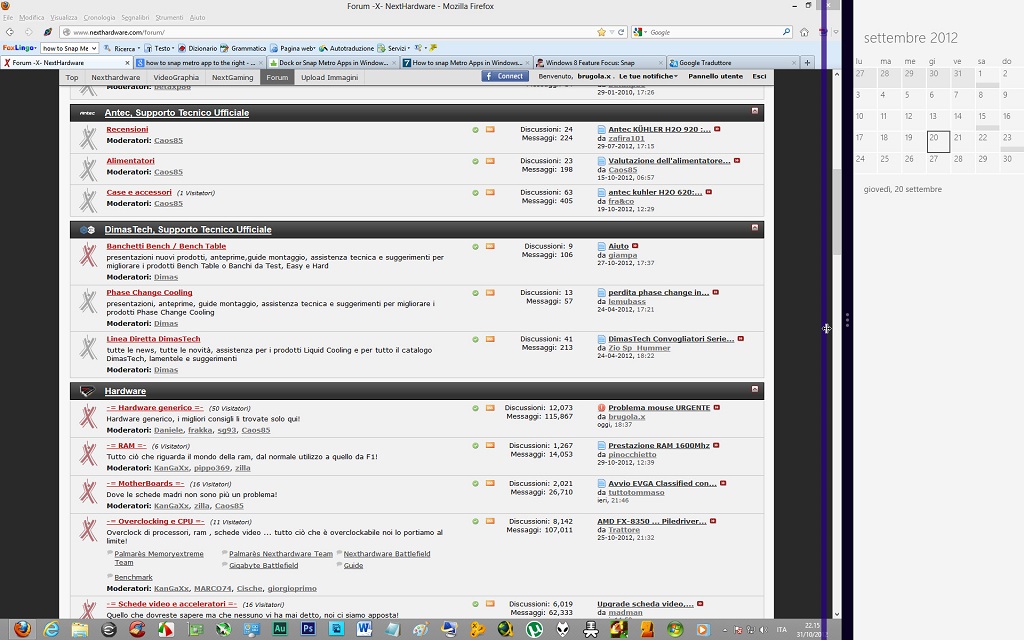Launch Firefox from the taskbar
The height and width of the screenshot is (640, 1024).
tap(22, 629)
